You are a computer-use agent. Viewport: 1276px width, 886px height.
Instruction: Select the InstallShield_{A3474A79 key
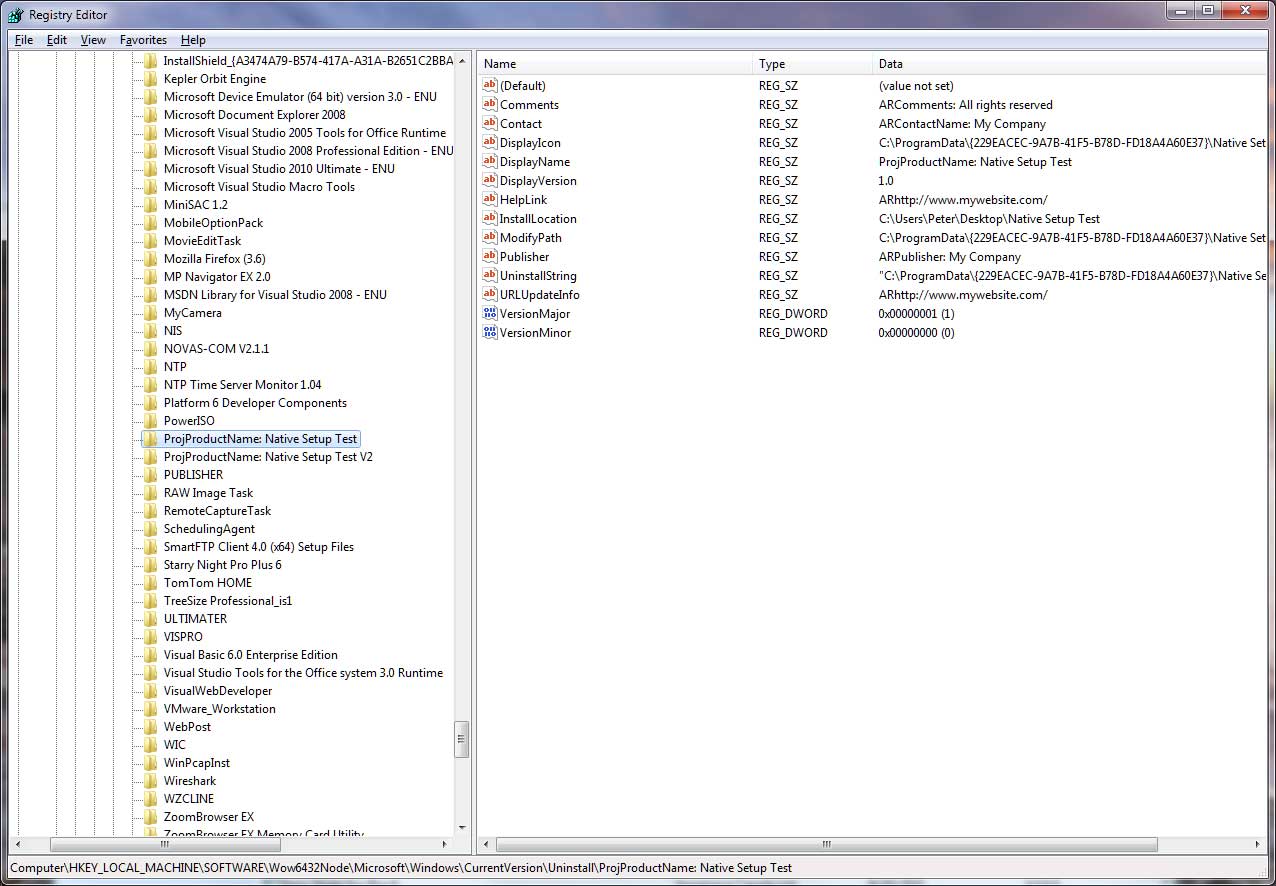(308, 61)
